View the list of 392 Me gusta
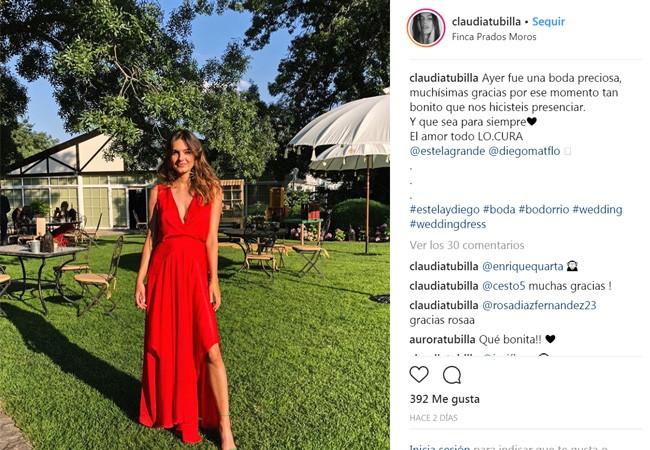650x450 pixels. [x=444, y=399]
